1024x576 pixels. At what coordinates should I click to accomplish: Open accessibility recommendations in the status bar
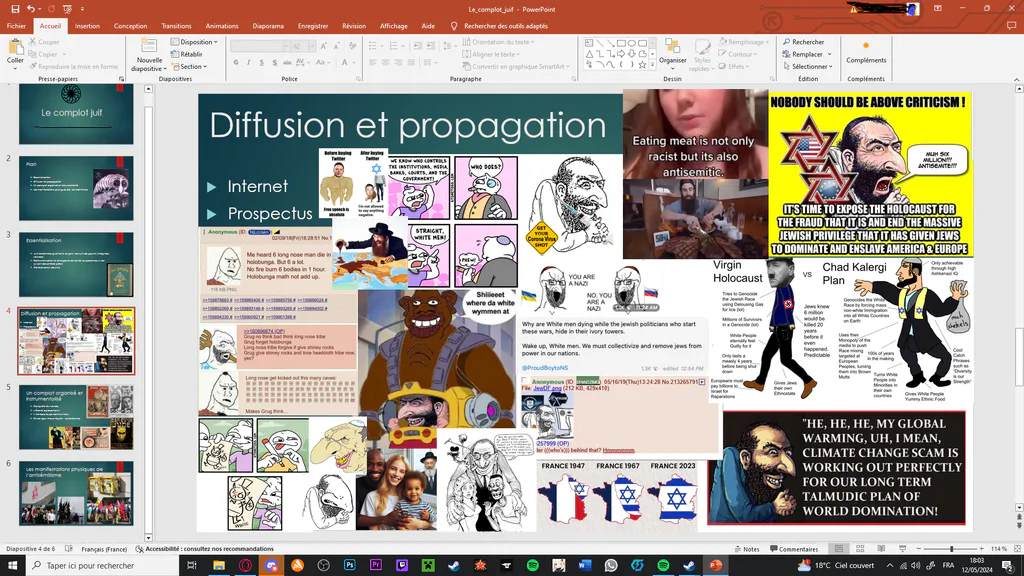[204, 549]
